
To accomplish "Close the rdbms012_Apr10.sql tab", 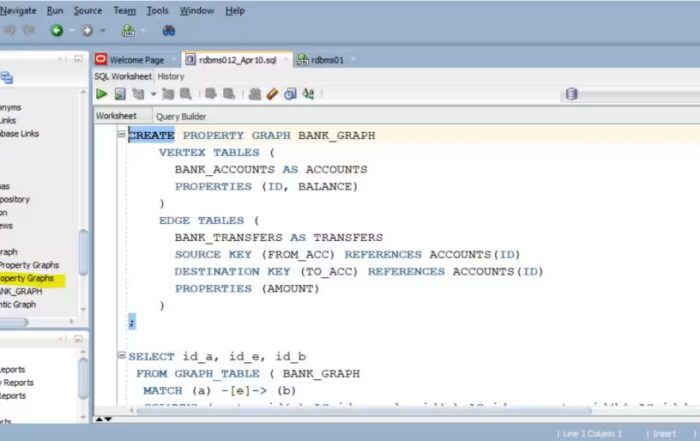I will [286, 59].
